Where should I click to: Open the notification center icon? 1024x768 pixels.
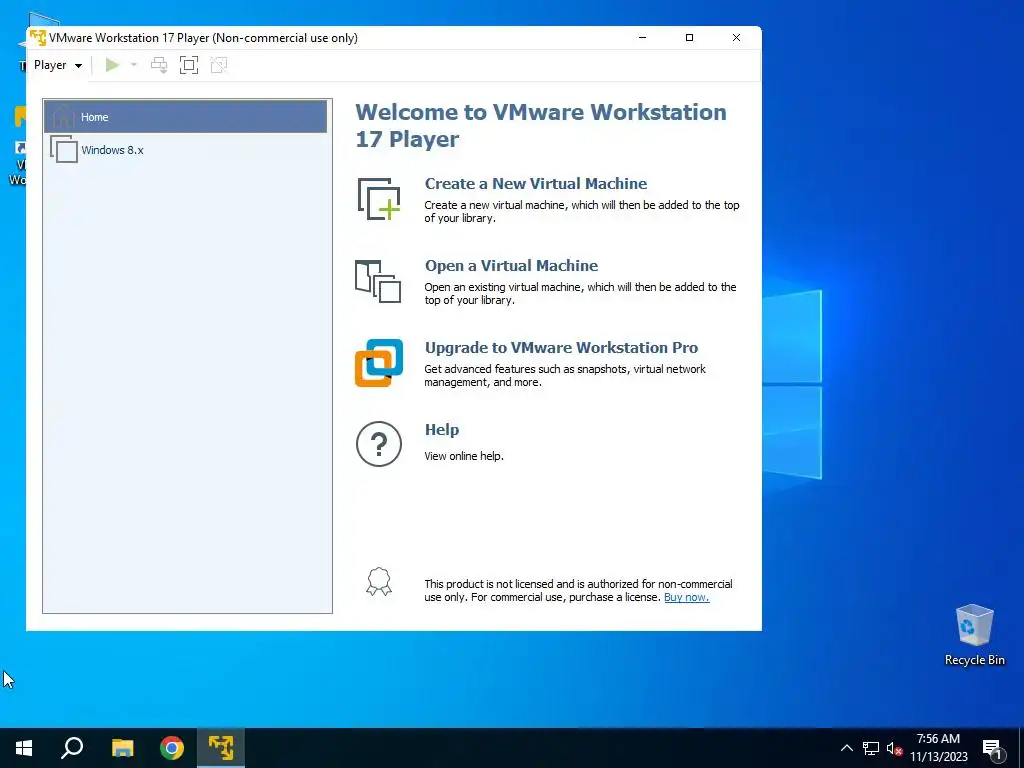993,749
